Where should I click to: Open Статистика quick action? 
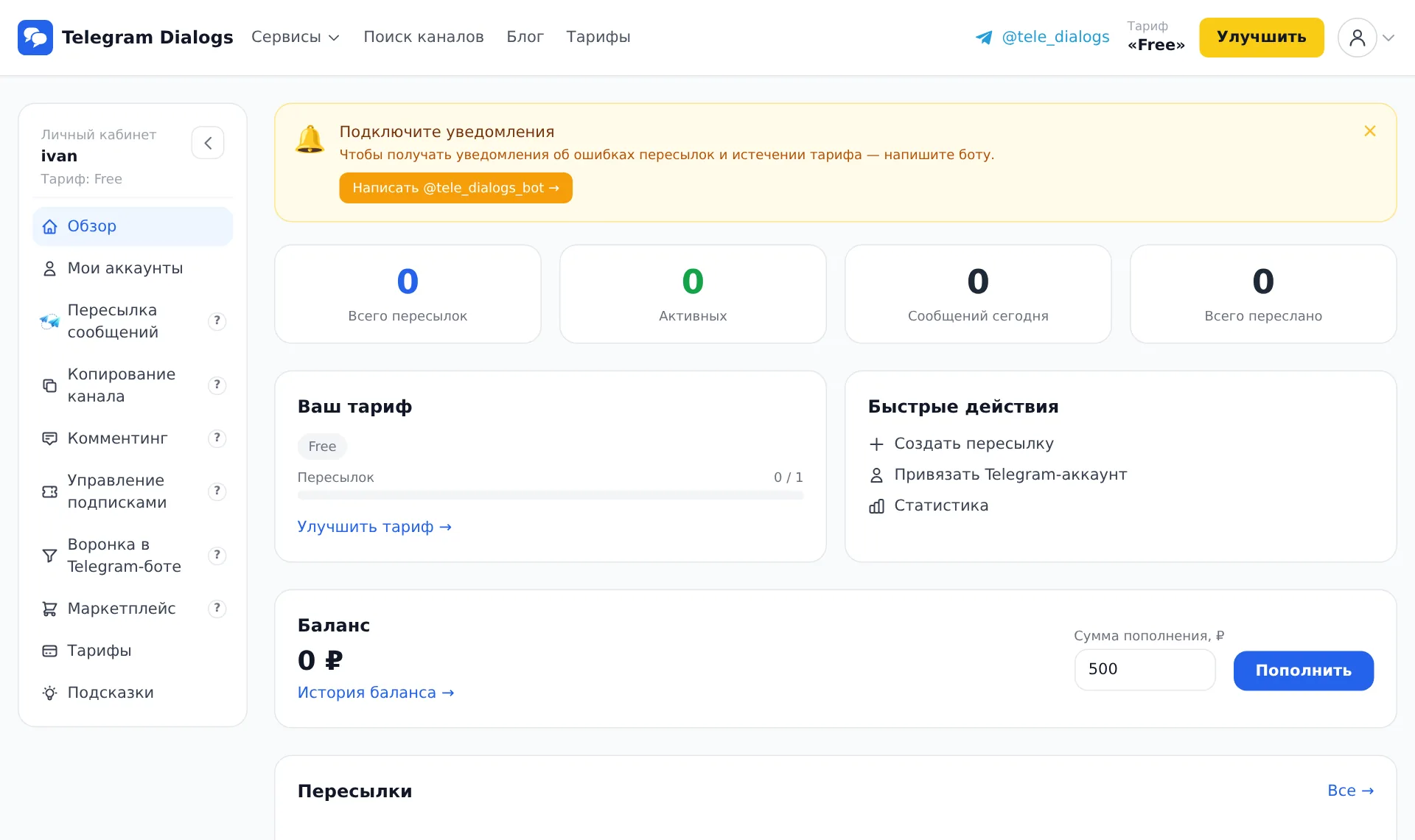[929, 505]
